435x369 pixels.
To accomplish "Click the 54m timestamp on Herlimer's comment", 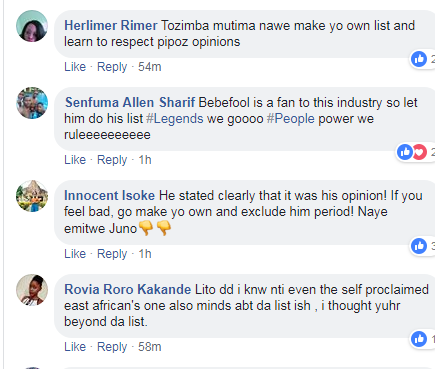I will click(150, 67).
